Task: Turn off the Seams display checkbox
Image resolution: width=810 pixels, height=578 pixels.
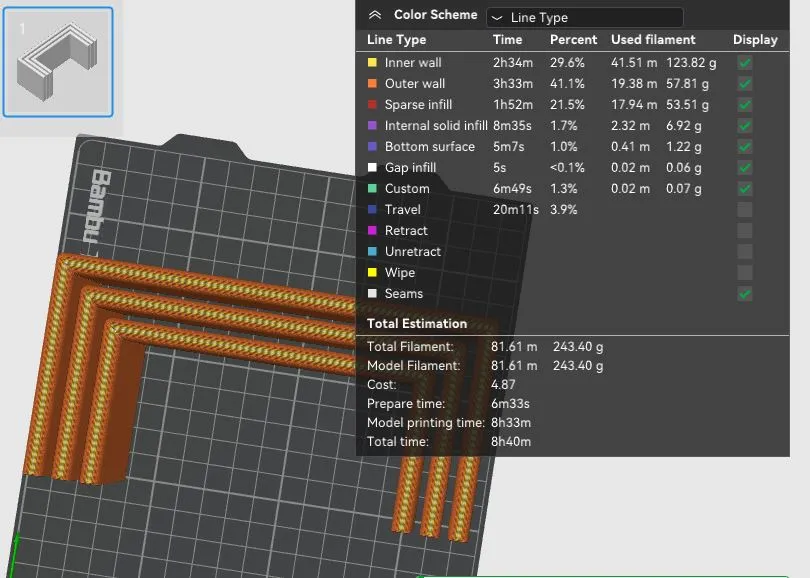Action: tap(745, 294)
